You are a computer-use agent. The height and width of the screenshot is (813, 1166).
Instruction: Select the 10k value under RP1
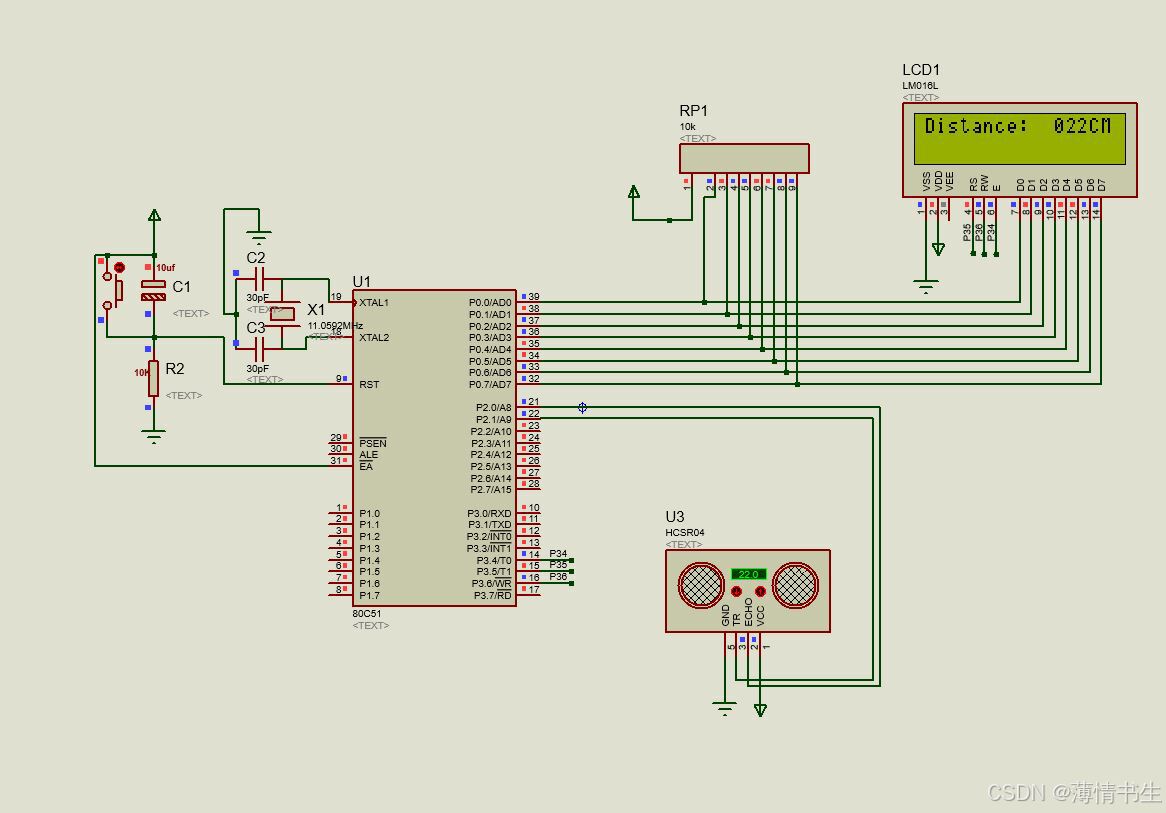(x=687, y=126)
